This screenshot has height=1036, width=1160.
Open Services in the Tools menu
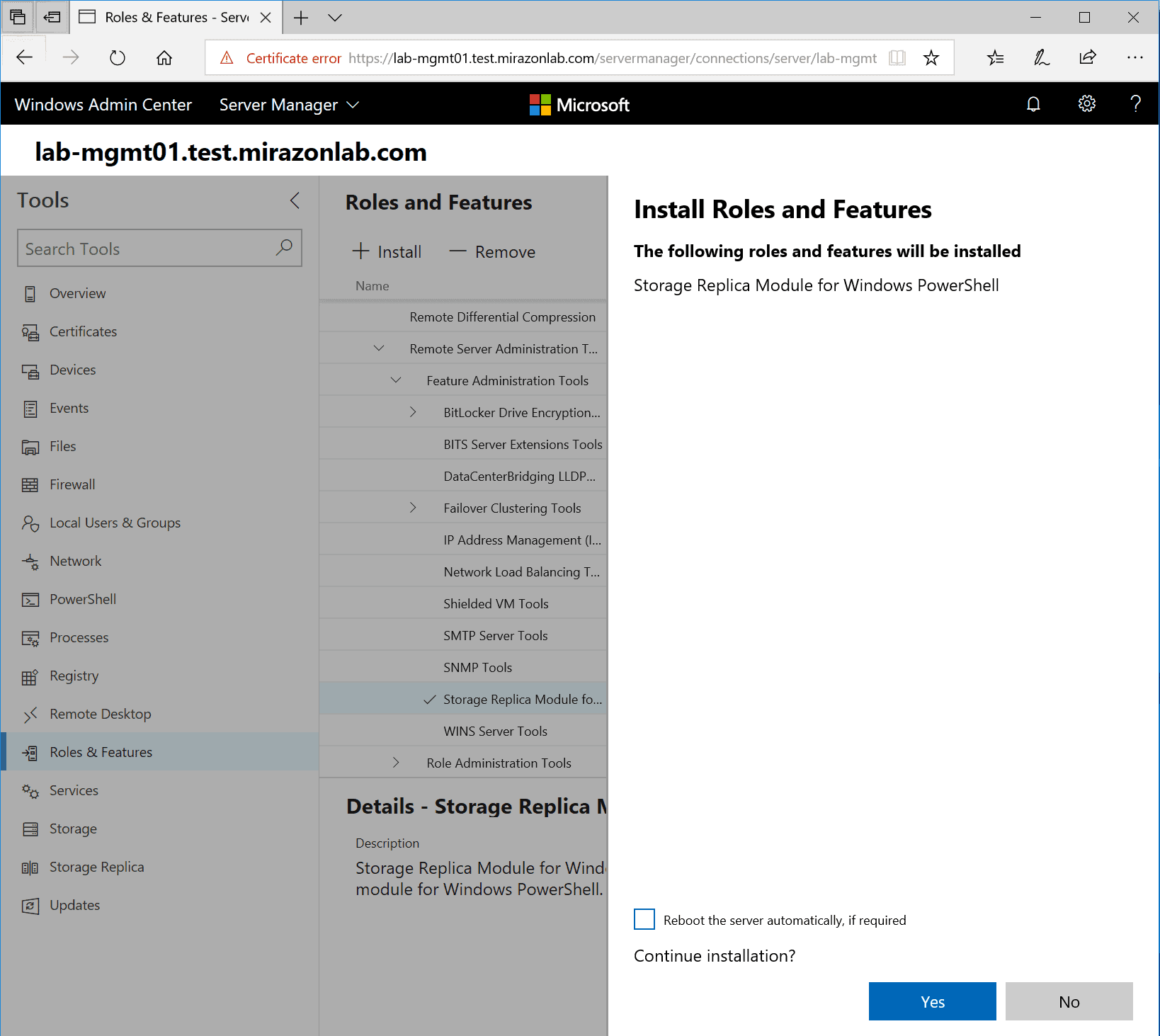pos(74,790)
